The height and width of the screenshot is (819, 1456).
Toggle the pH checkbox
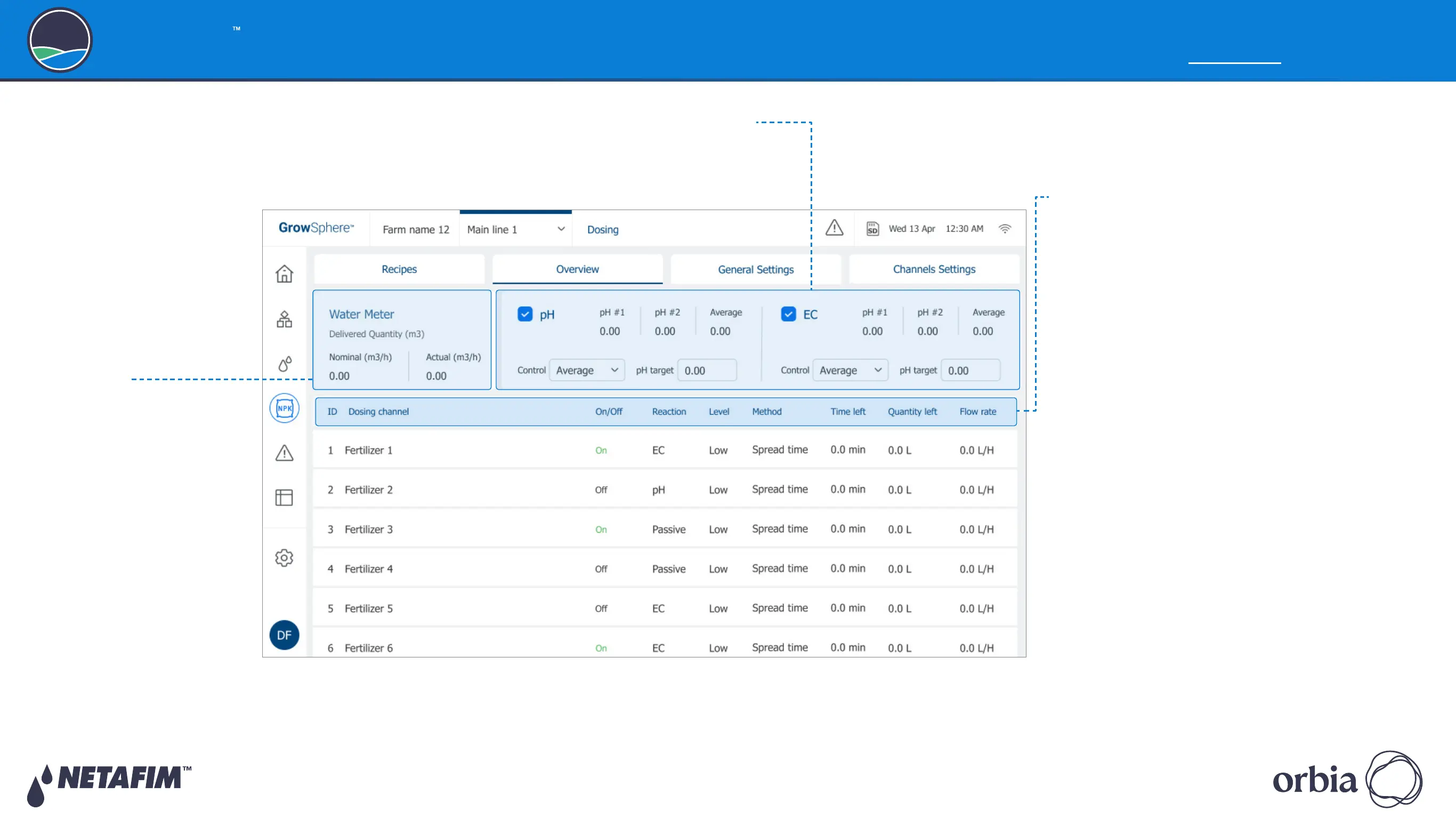[x=525, y=314]
